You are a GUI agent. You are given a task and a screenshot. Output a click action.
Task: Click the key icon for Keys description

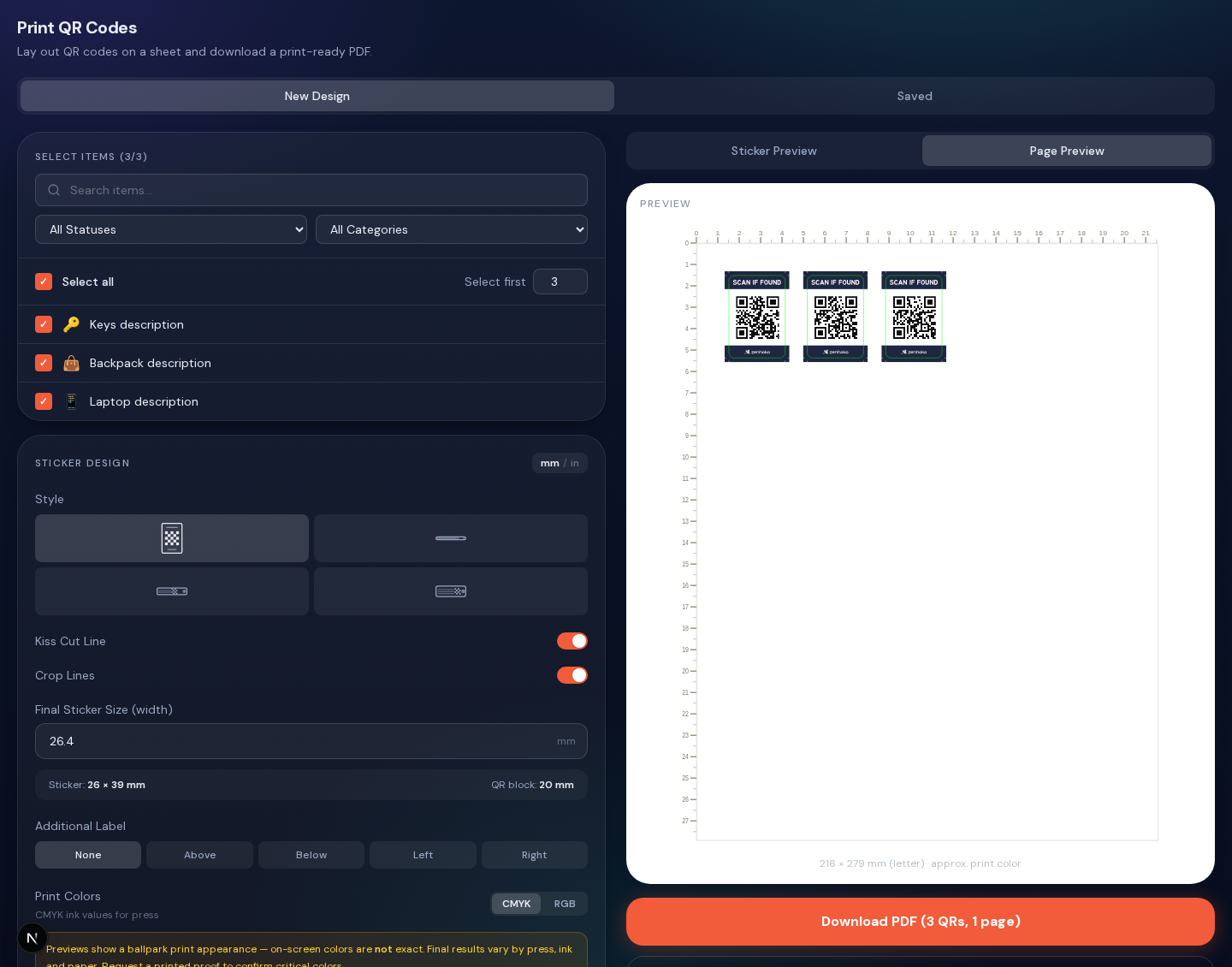click(x=72, y=324)
